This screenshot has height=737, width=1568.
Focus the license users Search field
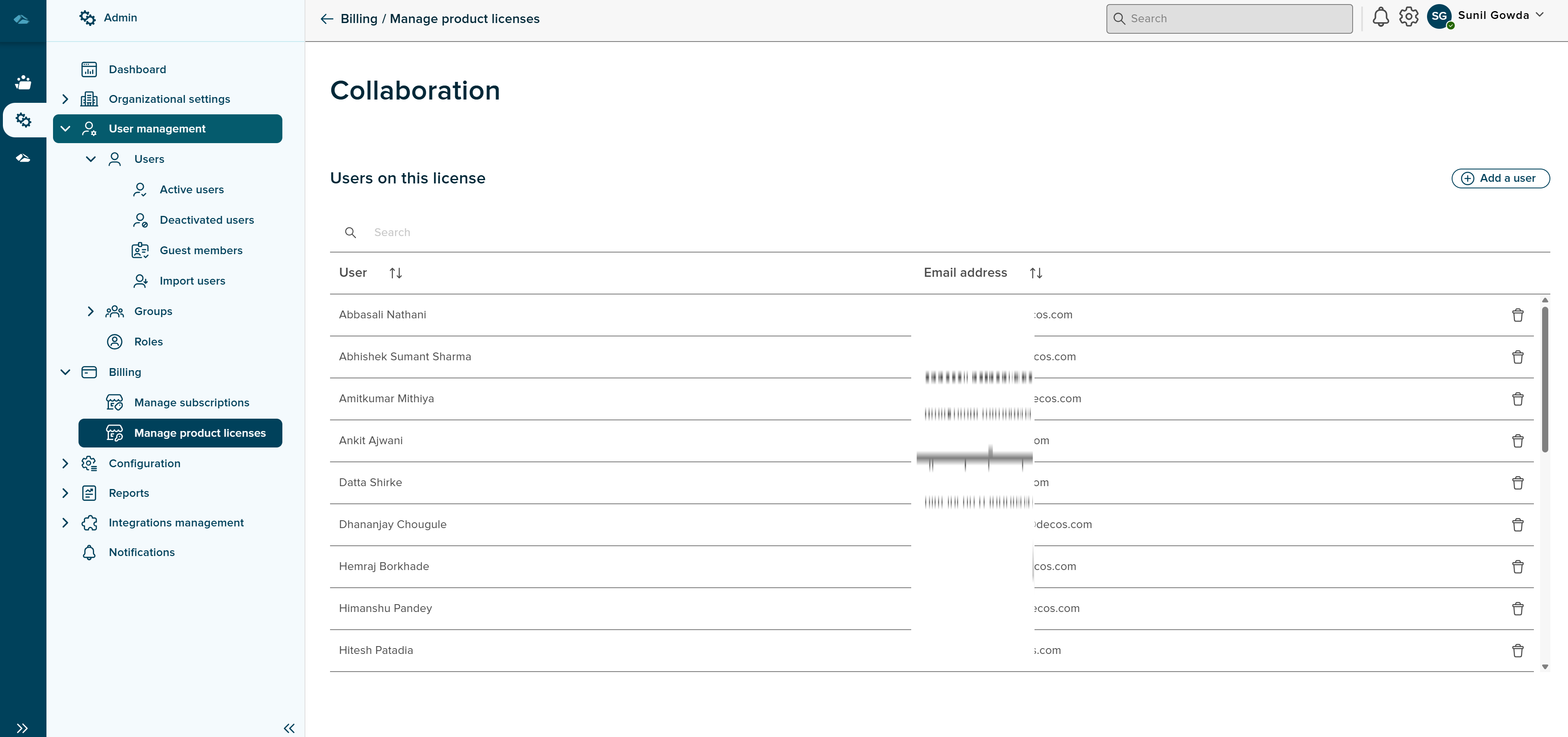point(609,233)
